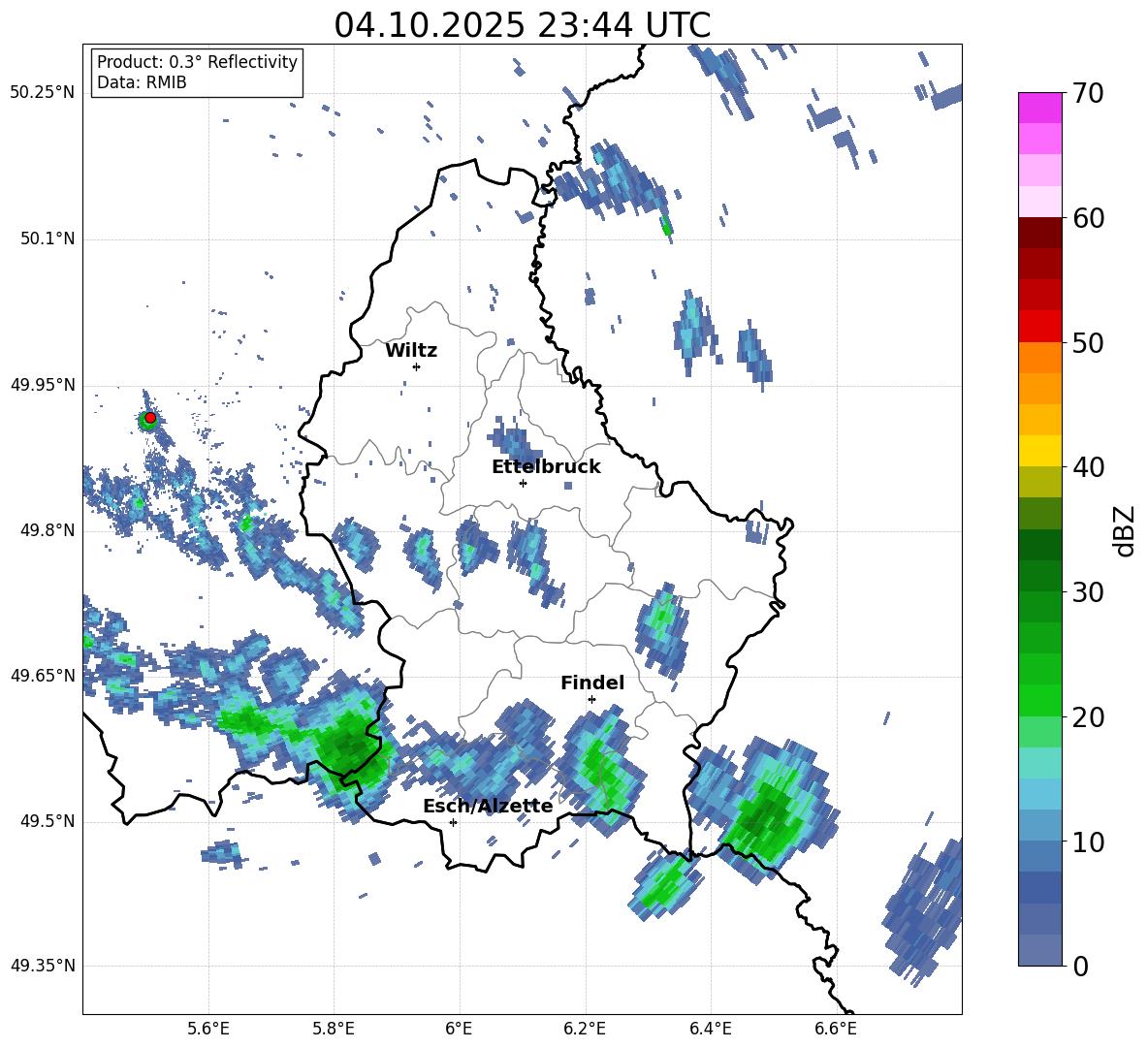
Task: Click the red radar site marker dot
Action: [150, 418]
